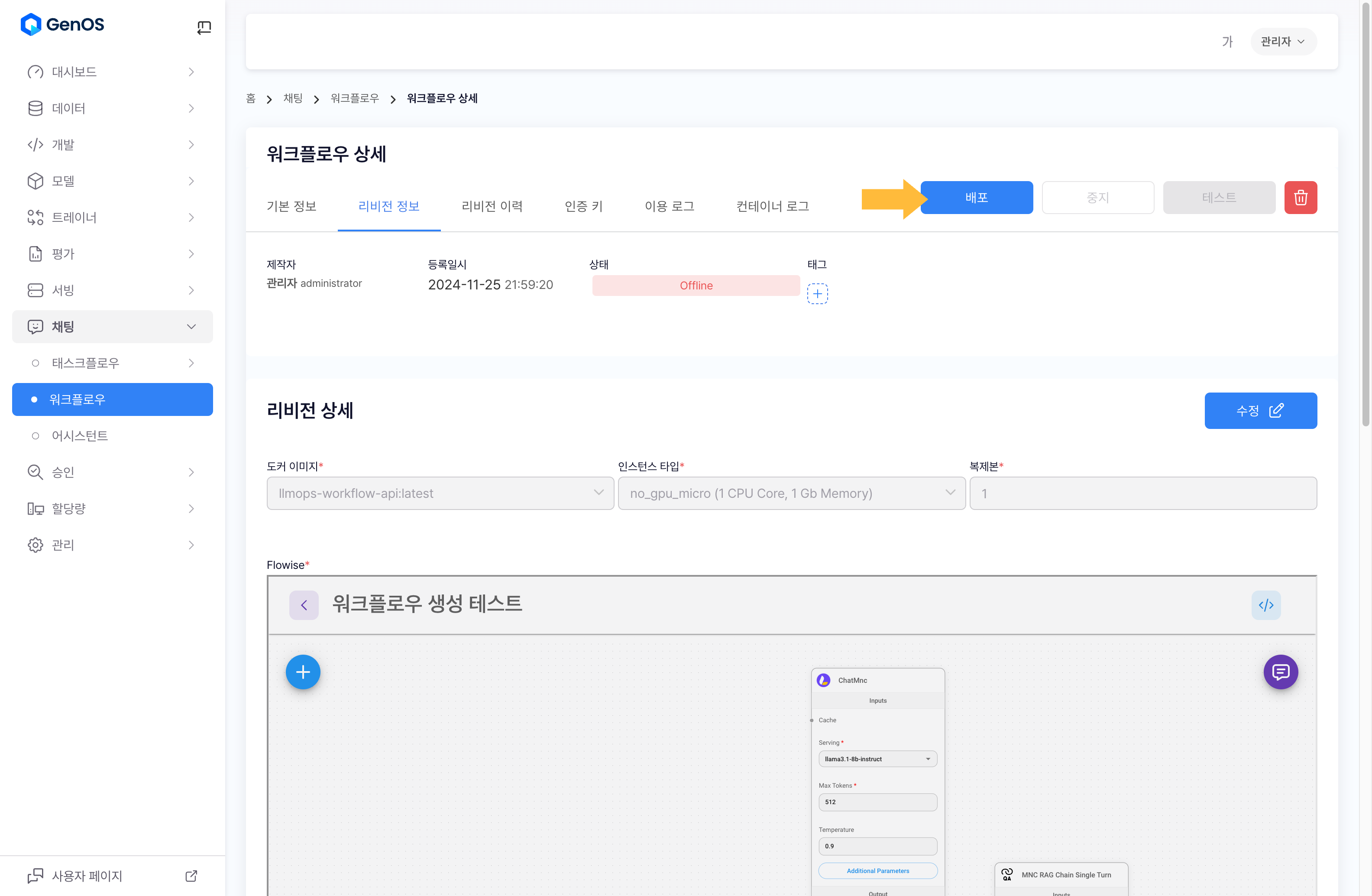Click the blue 배포 button

(976, 198)
